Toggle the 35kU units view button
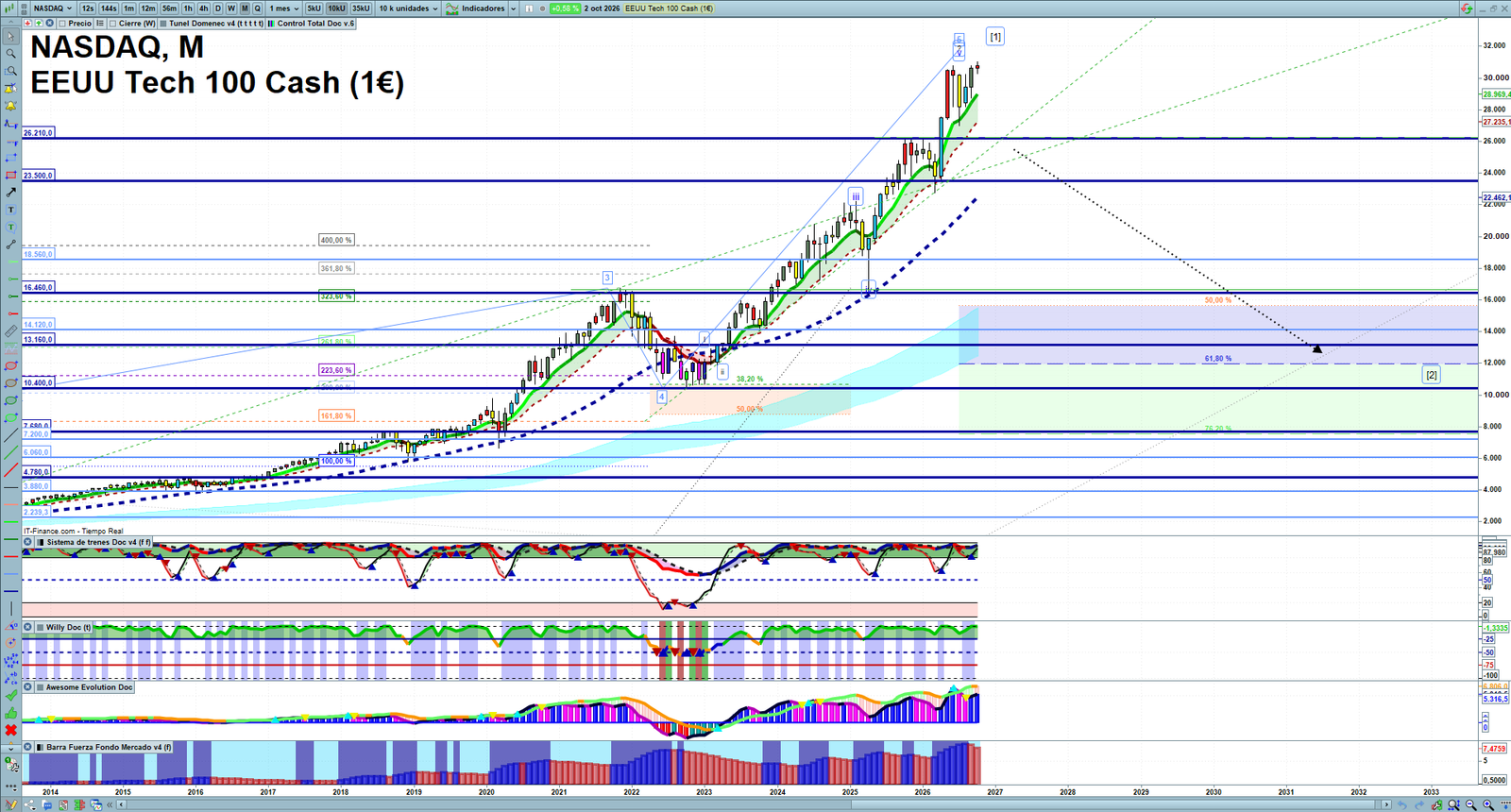Screen dimensions: 1511x812 (361, 8)
